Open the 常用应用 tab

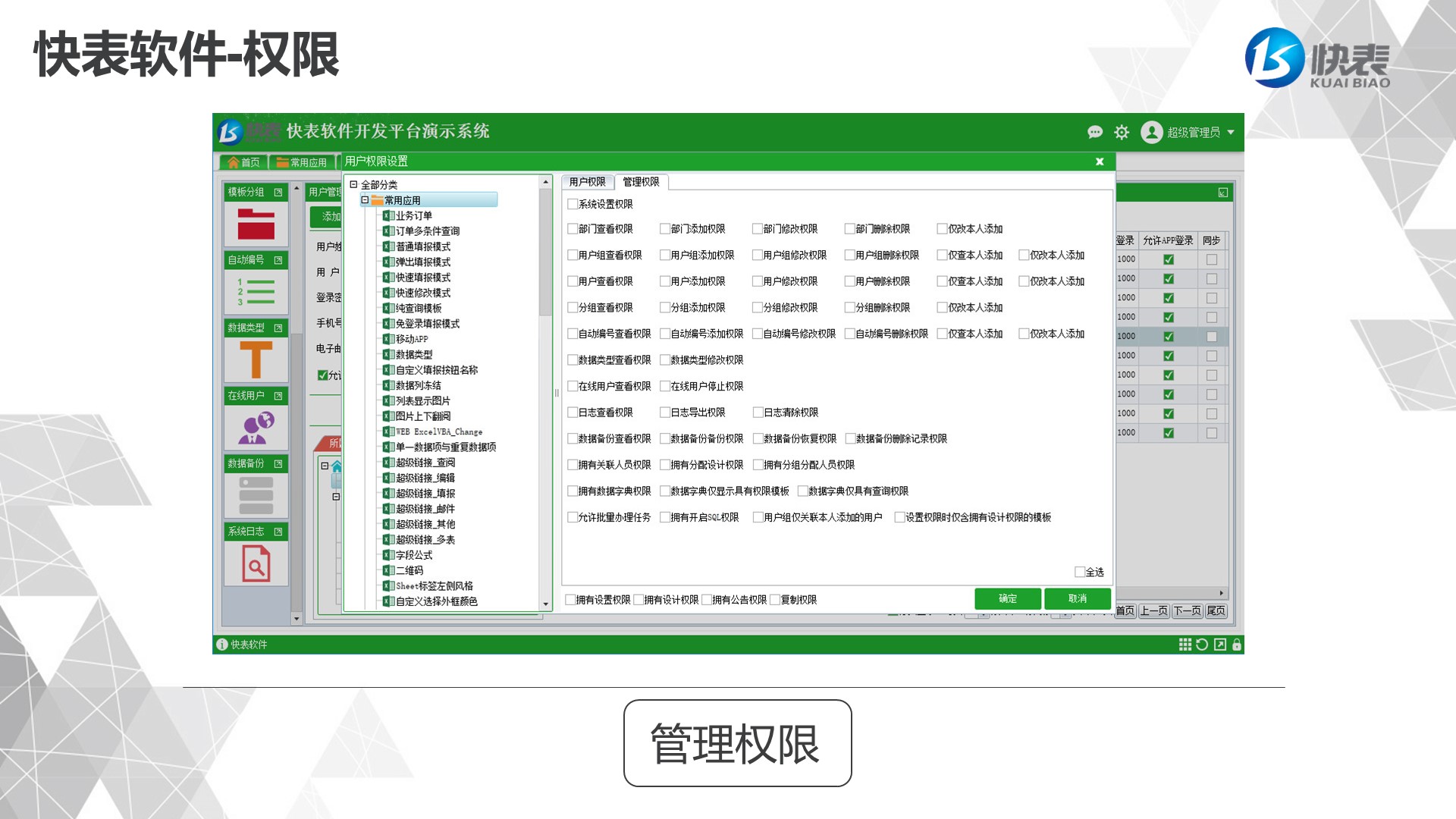pos(302,162)
